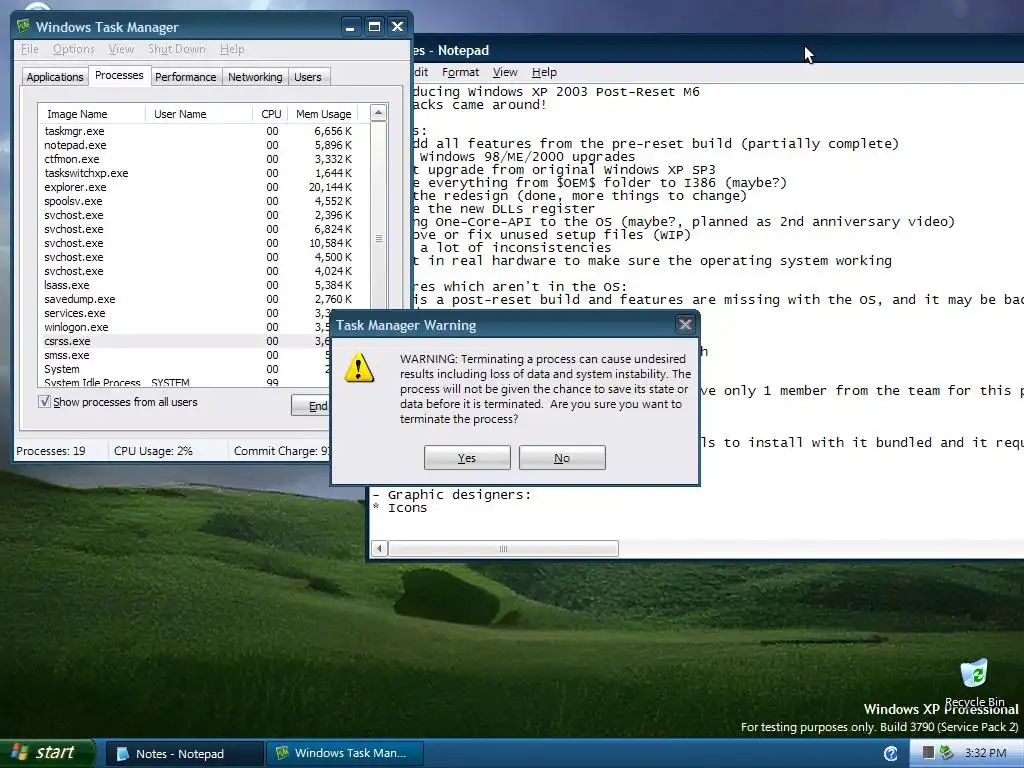This screenshot has width=1024, height=768.
Task: Click Notepad horizontal scrollbar thumb
Action: [x=504, y=549]
